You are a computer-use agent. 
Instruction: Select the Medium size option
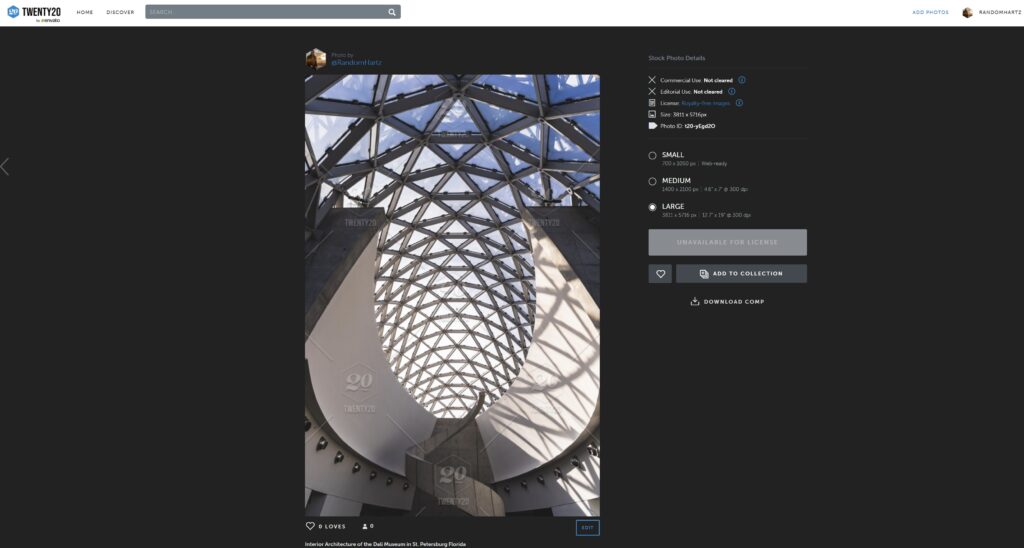tap(652, 182)
